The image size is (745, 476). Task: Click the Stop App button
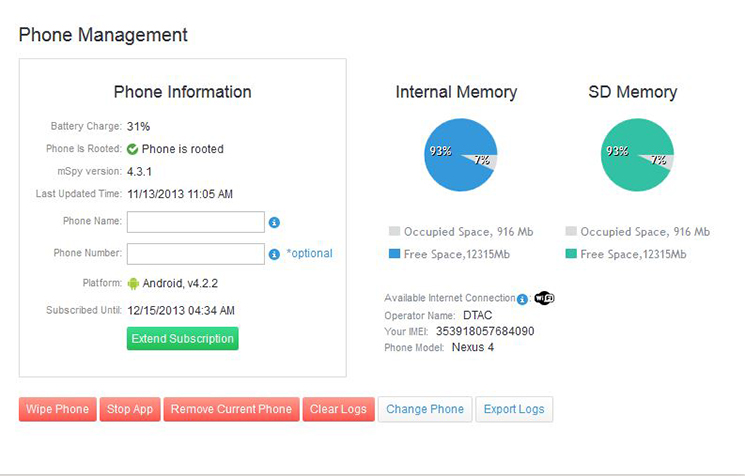[x=130, y=409]
